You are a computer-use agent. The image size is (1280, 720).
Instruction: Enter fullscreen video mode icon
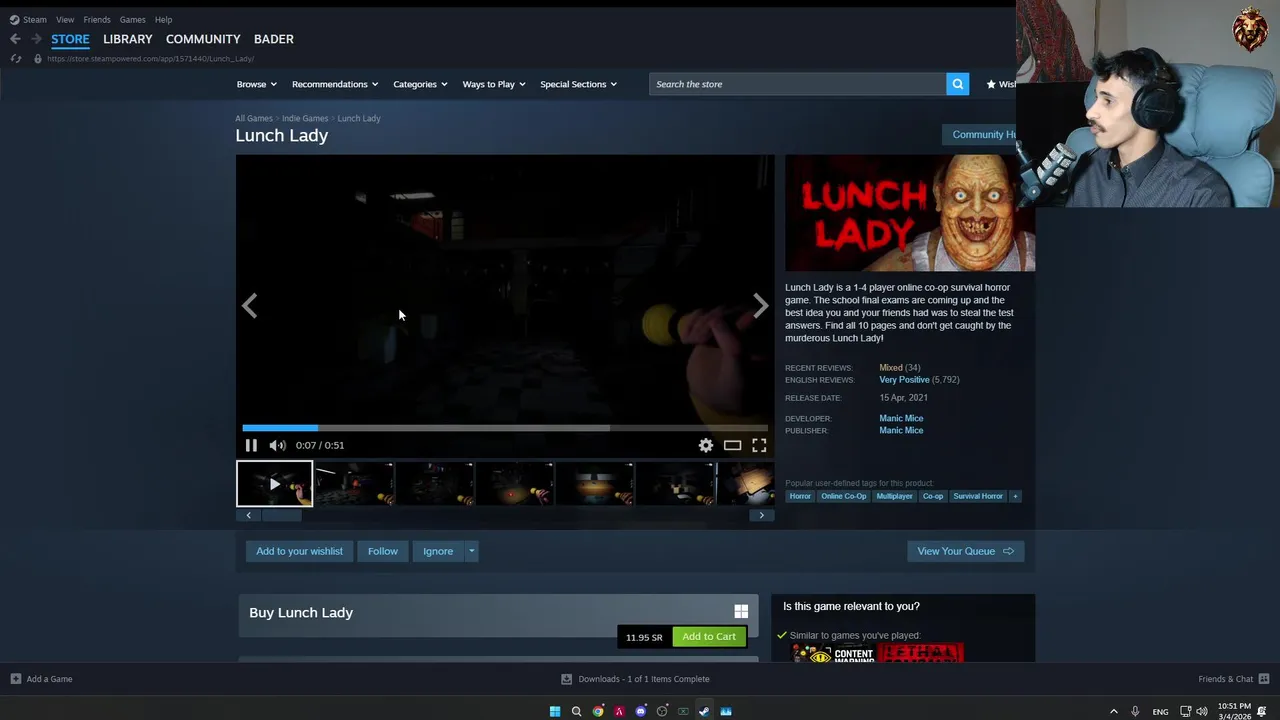click(x=759, y=445)
